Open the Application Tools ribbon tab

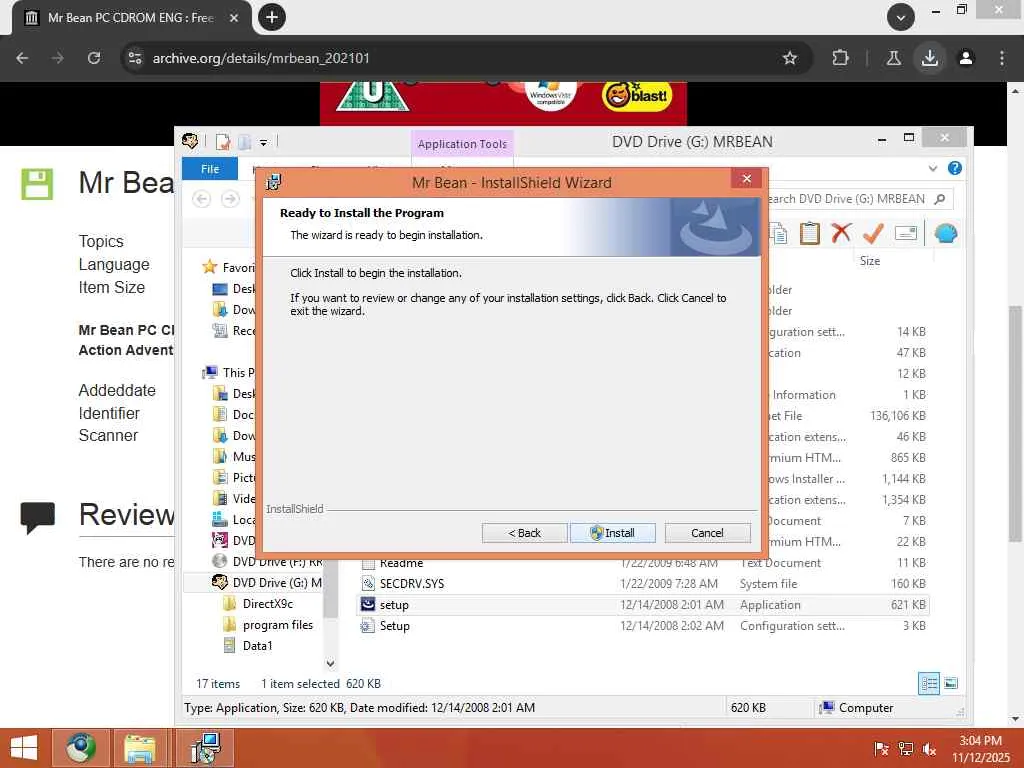click(462, 144)
